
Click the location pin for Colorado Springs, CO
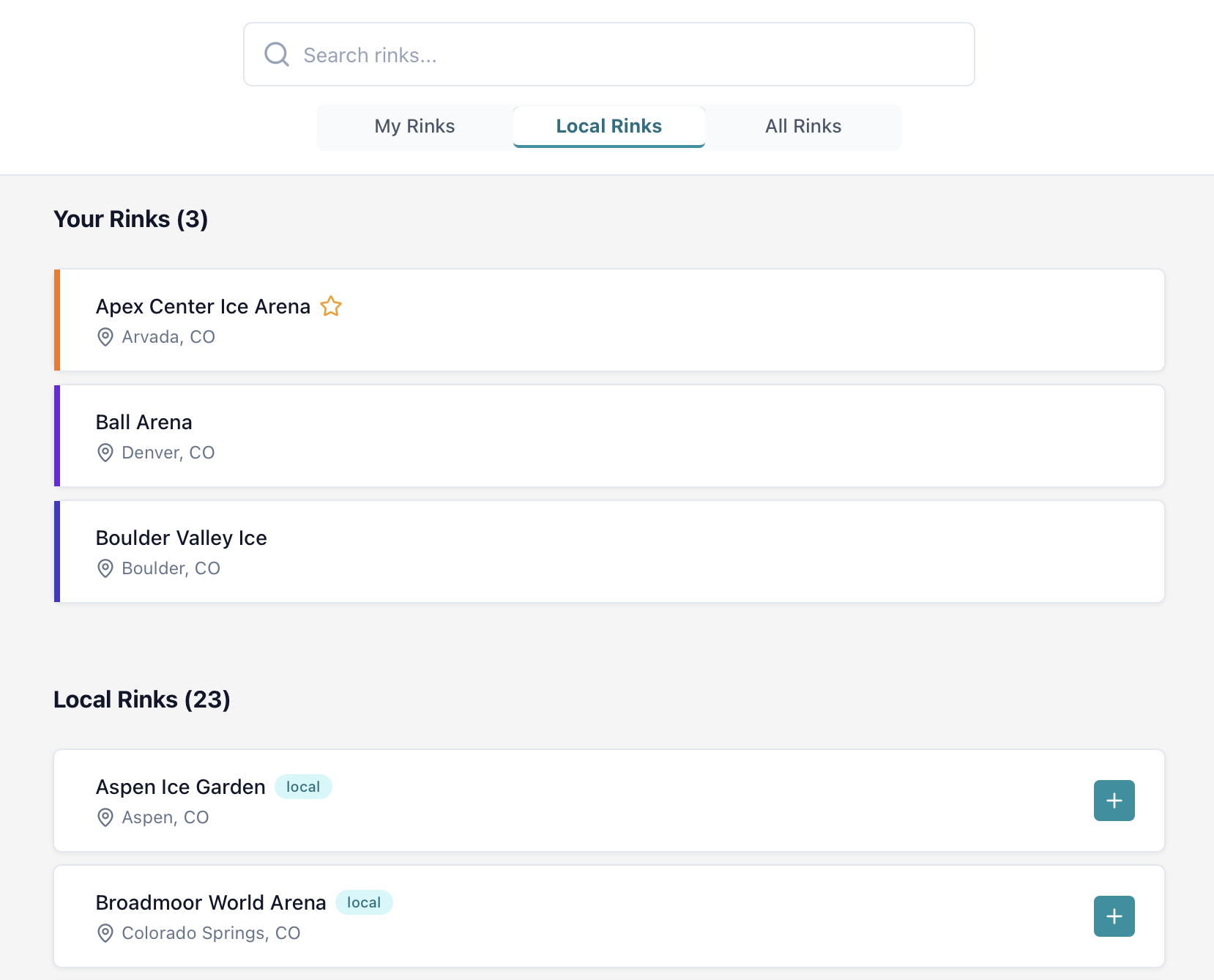(105, 934)
